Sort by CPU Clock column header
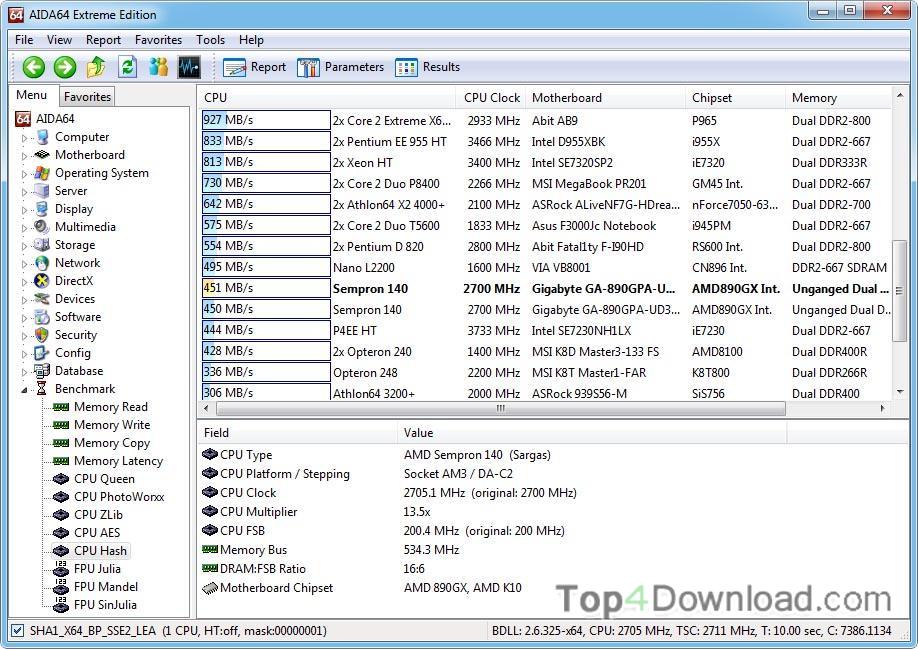 [x=491, y=98]
